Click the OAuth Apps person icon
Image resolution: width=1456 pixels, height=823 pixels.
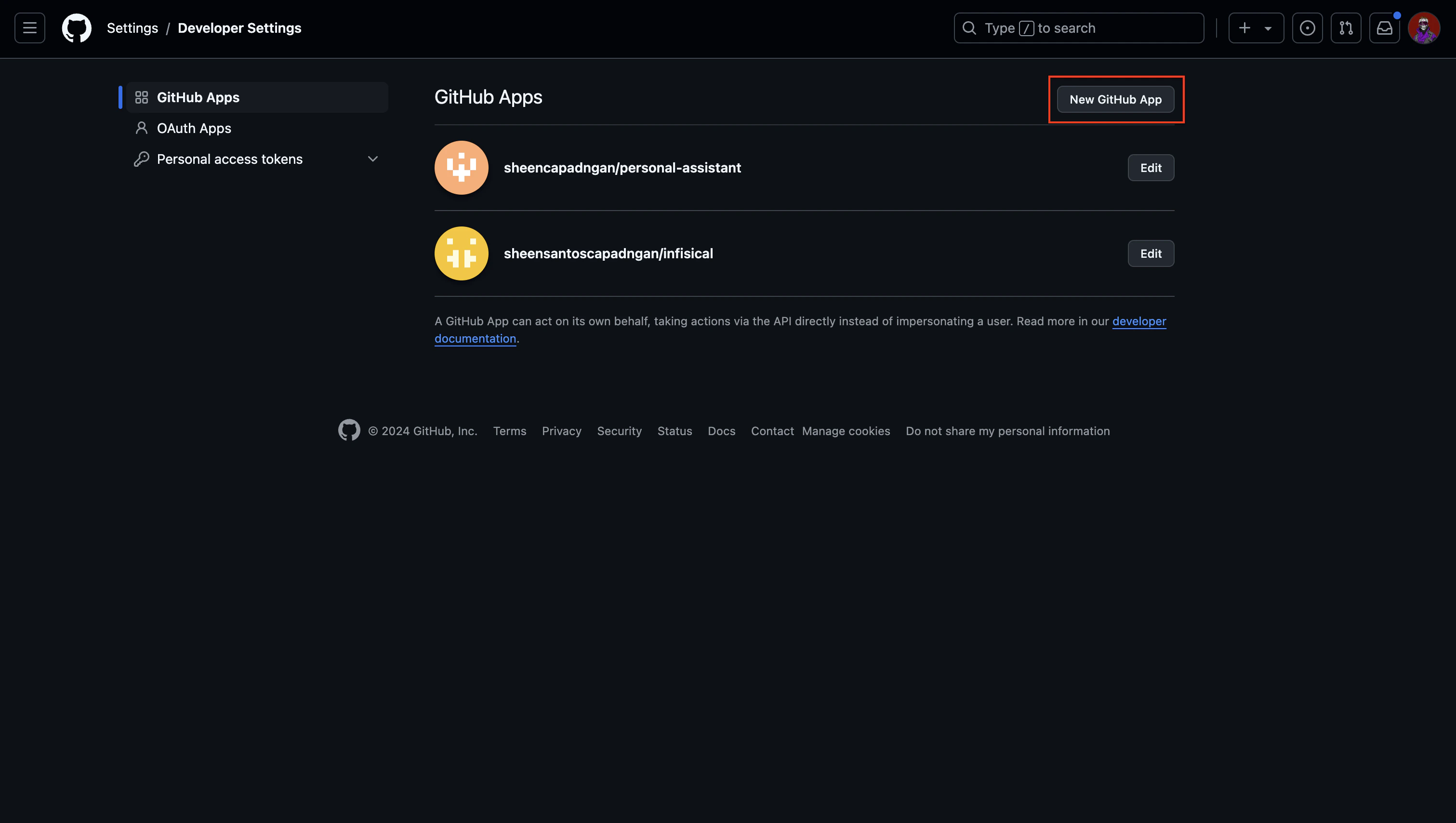[x=141, y=128]
